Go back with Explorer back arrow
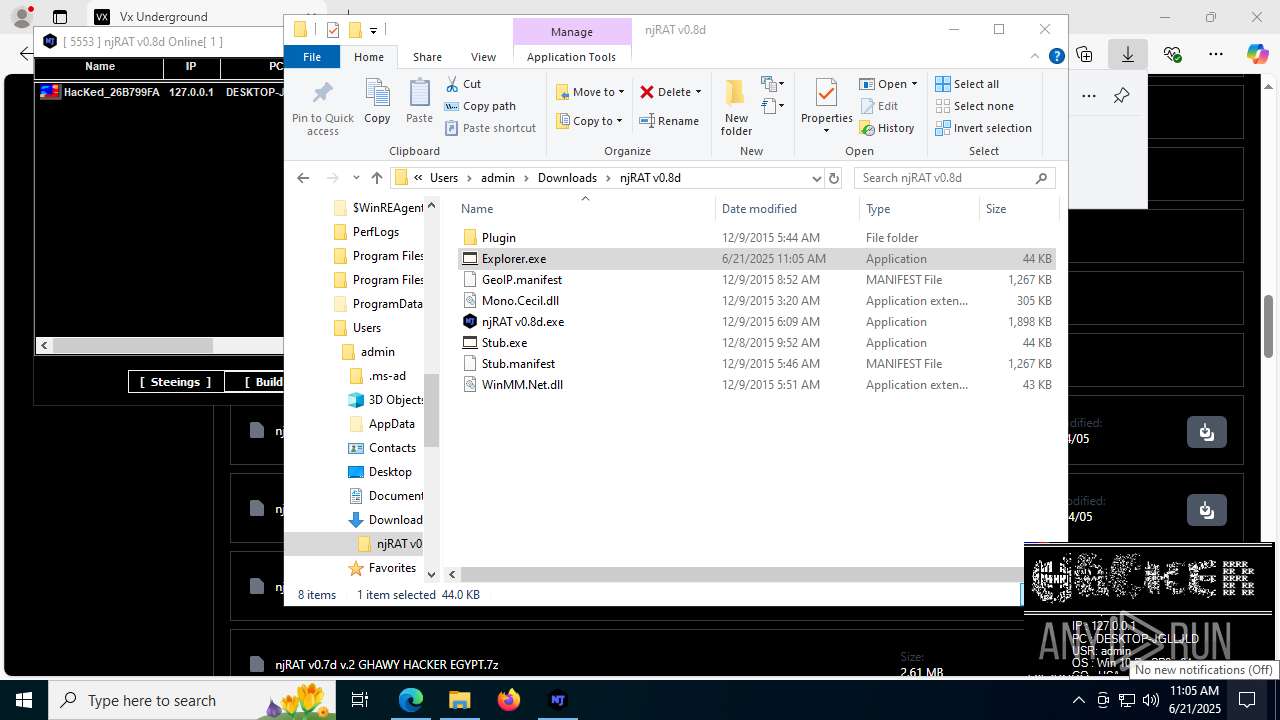The width and height of the screenshot is (1280, 720). [x=303, y=178]
